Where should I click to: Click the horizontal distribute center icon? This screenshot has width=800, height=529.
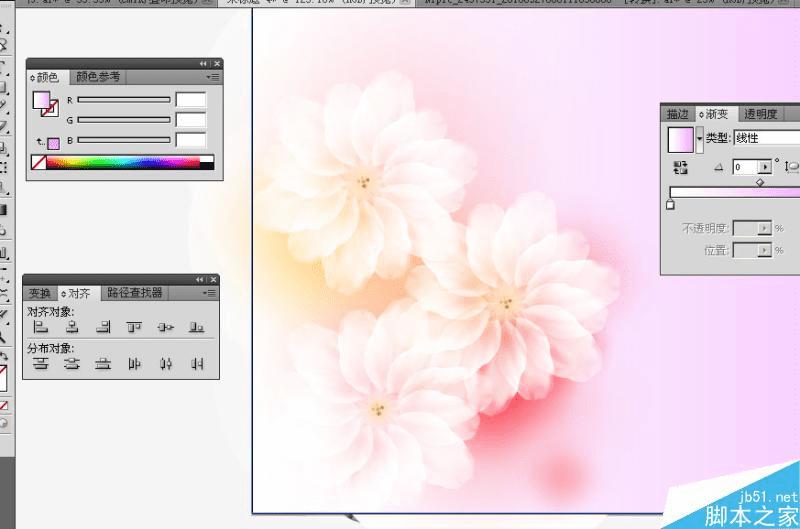coord(165,364)
